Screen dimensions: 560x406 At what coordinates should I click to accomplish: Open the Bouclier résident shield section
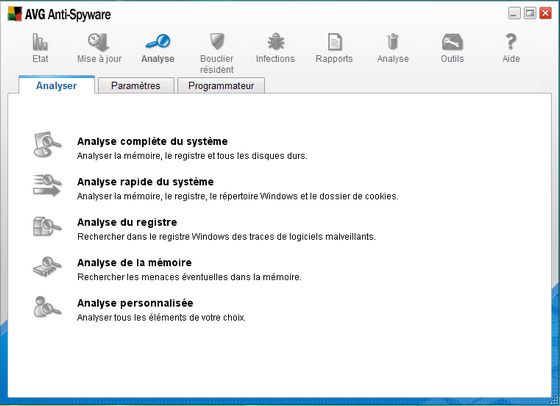[x=216, y=53]
